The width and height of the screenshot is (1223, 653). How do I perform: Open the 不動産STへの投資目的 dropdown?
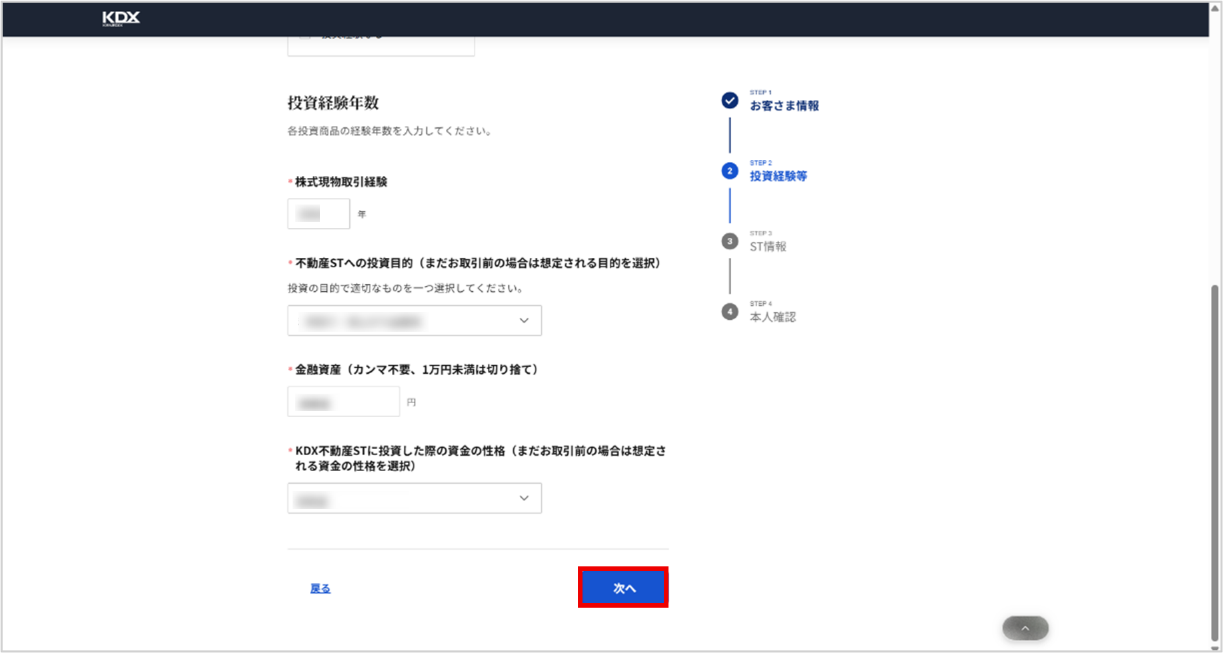tap(415, 321)
